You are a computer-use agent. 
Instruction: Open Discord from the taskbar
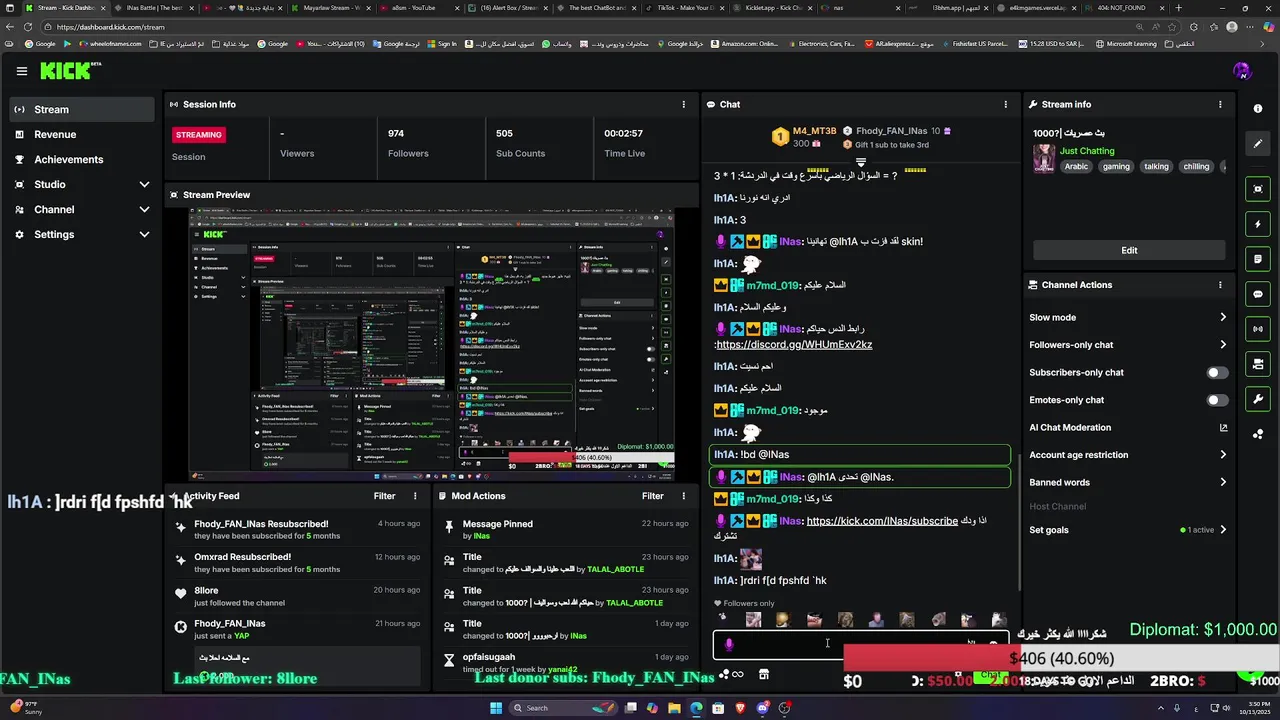763,708
